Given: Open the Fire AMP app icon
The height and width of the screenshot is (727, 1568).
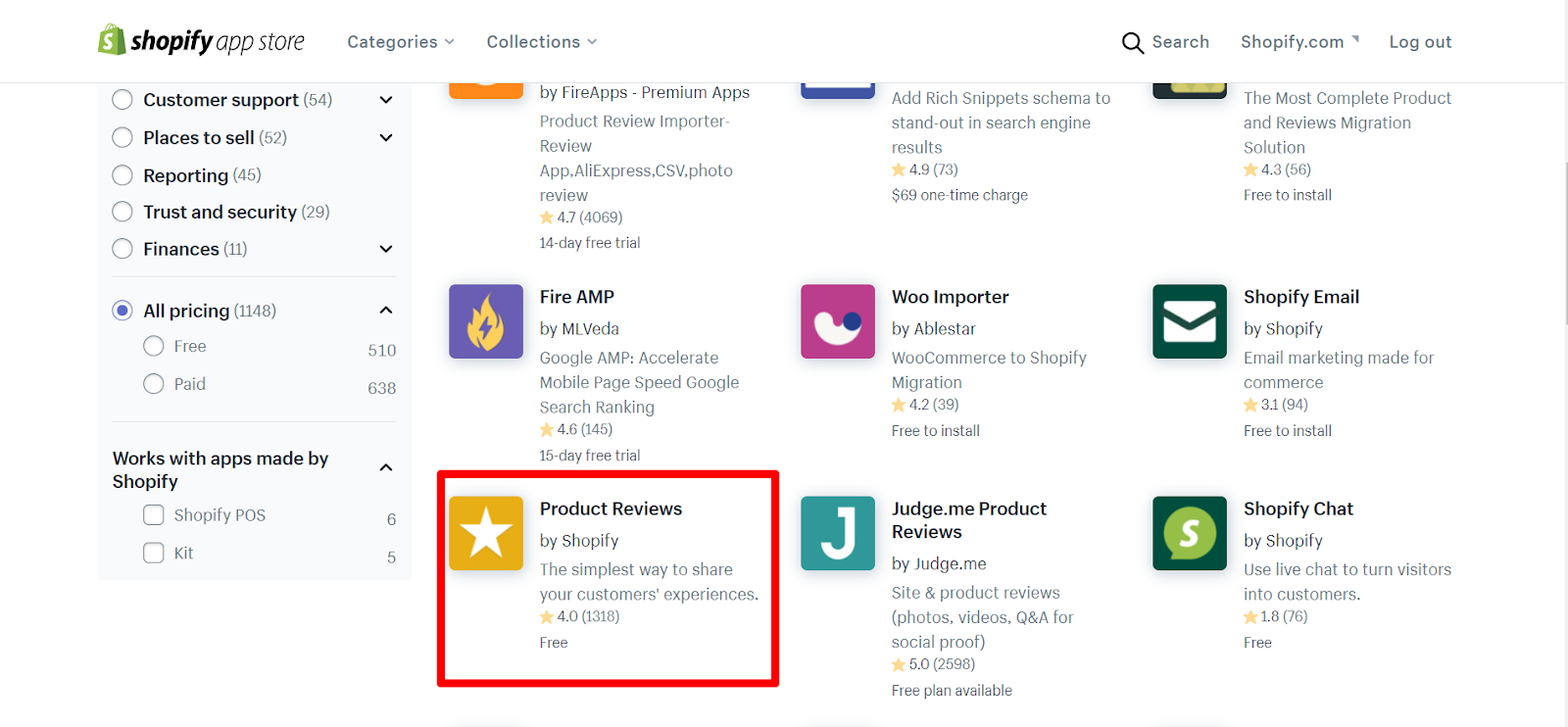Looking at the screenshot, I should 486,321.
